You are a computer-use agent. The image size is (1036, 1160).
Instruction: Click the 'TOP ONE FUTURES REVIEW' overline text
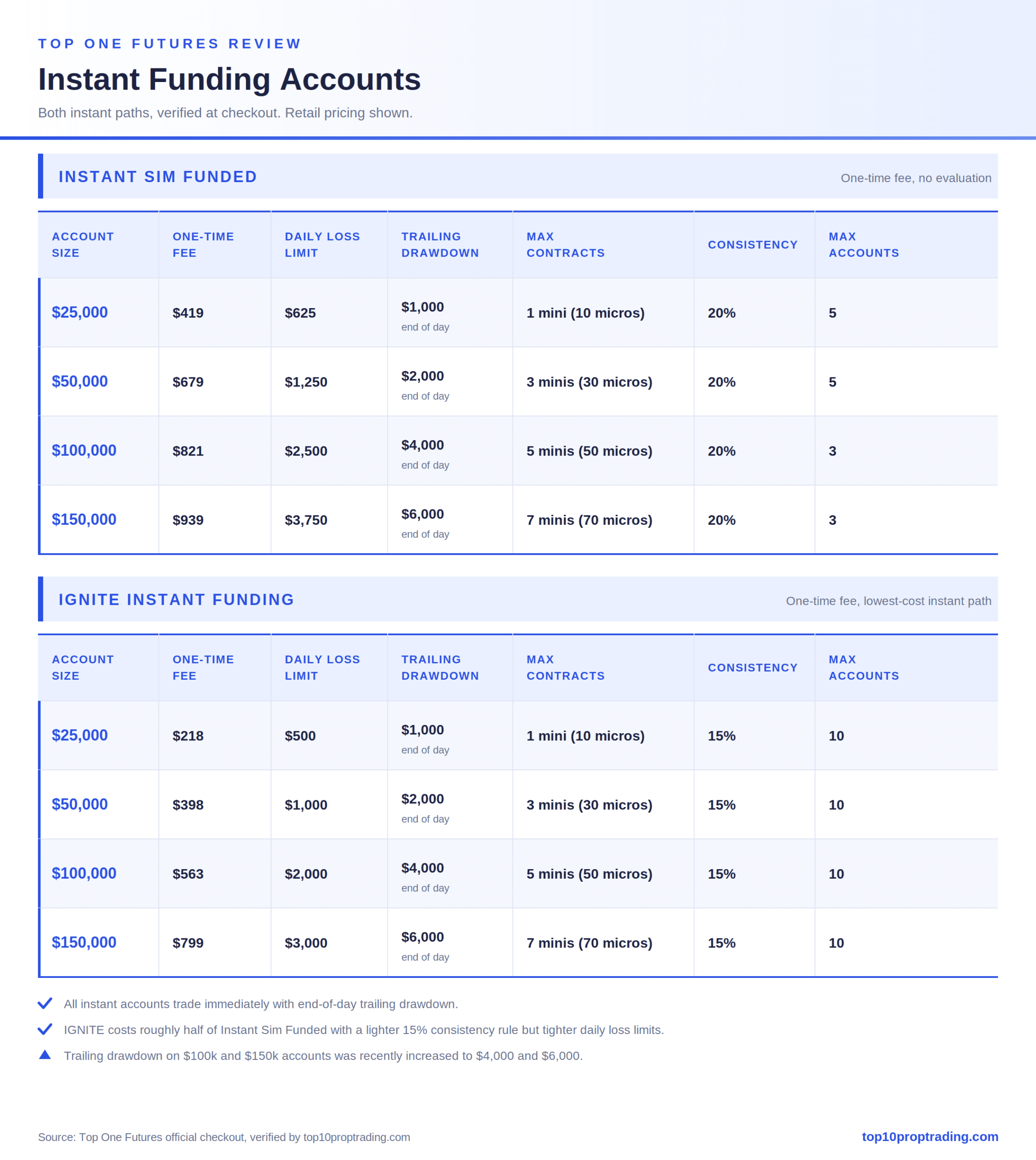[169, 44]
